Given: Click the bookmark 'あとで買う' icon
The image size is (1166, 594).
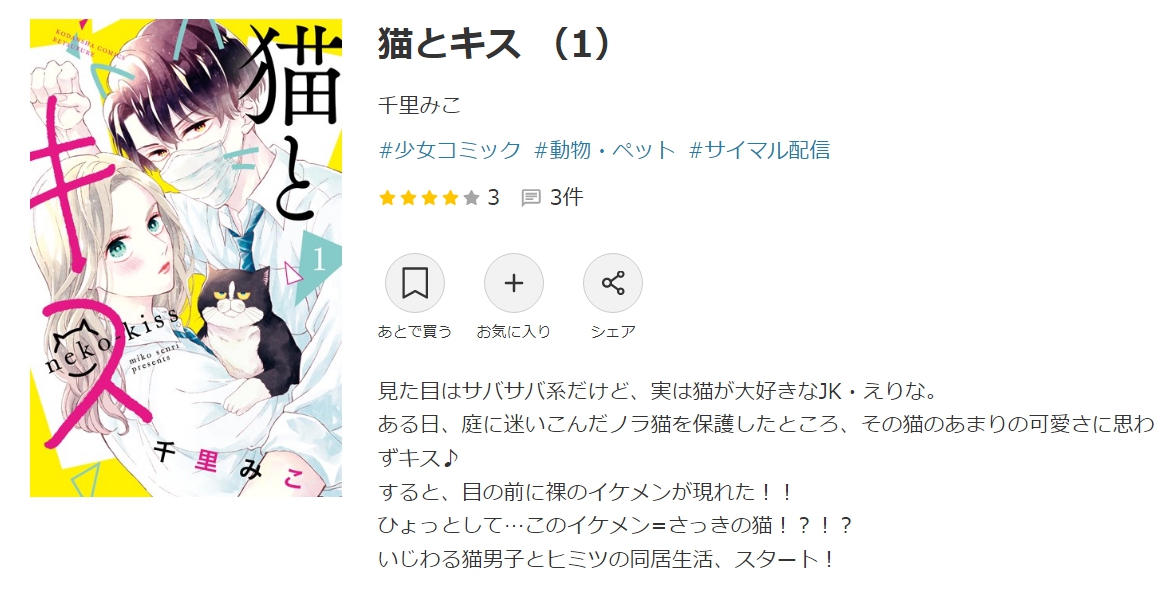Looking at the screenshot, I should pyautogui.click(x=414, y=283).
